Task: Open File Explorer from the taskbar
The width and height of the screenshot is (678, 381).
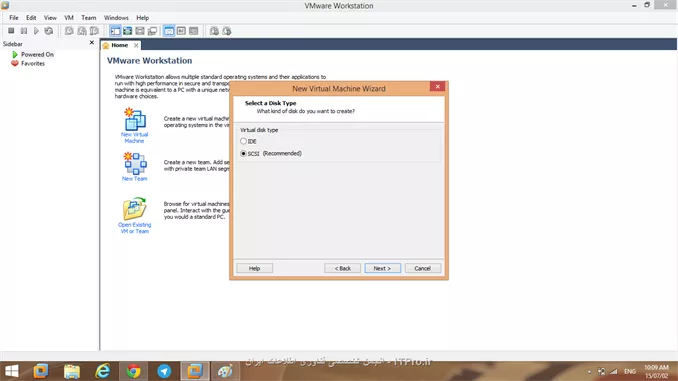Action: pyautogui.click(x=72, y=371)
